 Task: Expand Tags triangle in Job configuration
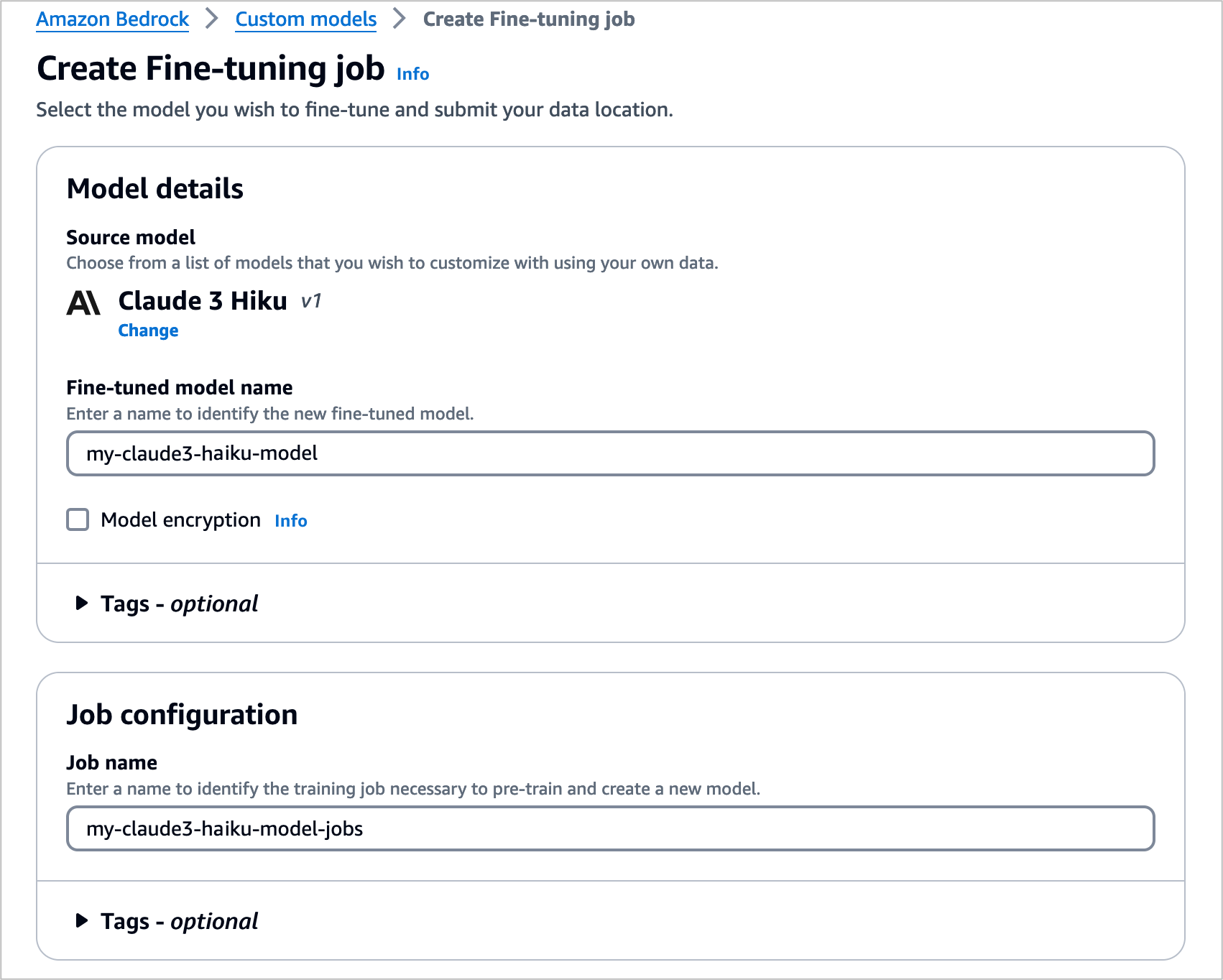(82, 921)
